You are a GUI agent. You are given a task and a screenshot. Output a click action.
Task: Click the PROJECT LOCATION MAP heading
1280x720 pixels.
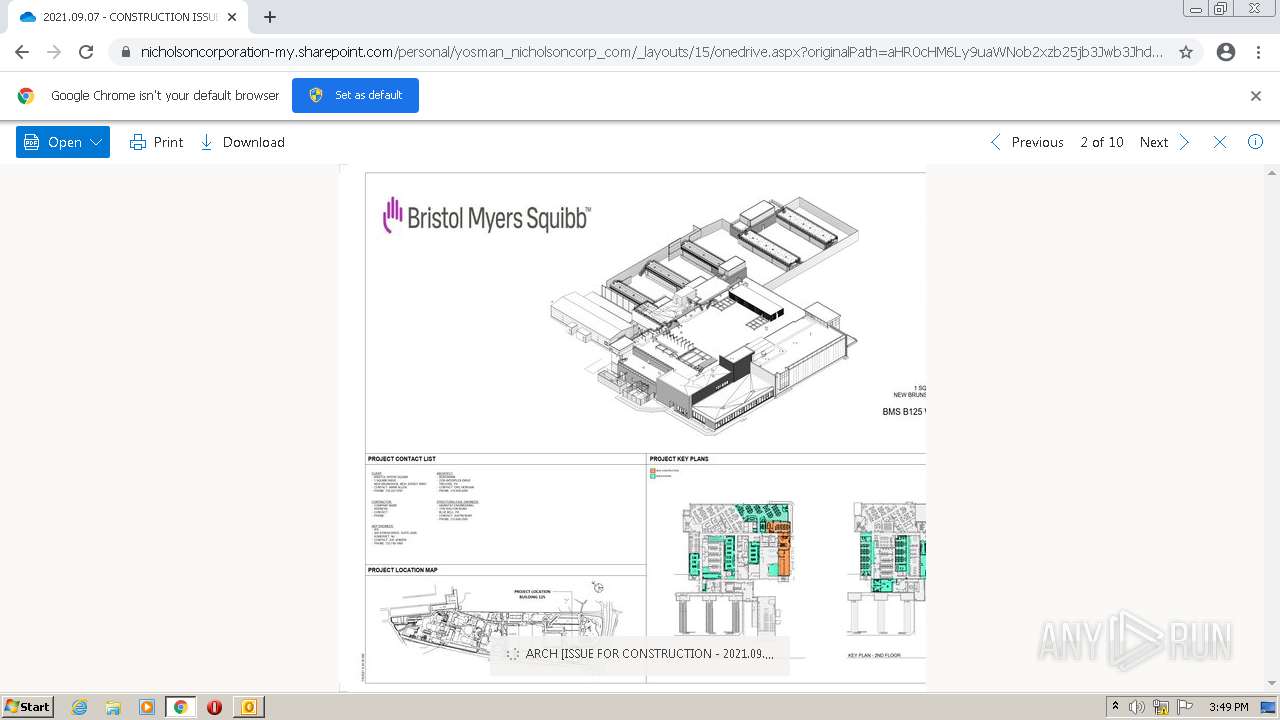point(403,570)
